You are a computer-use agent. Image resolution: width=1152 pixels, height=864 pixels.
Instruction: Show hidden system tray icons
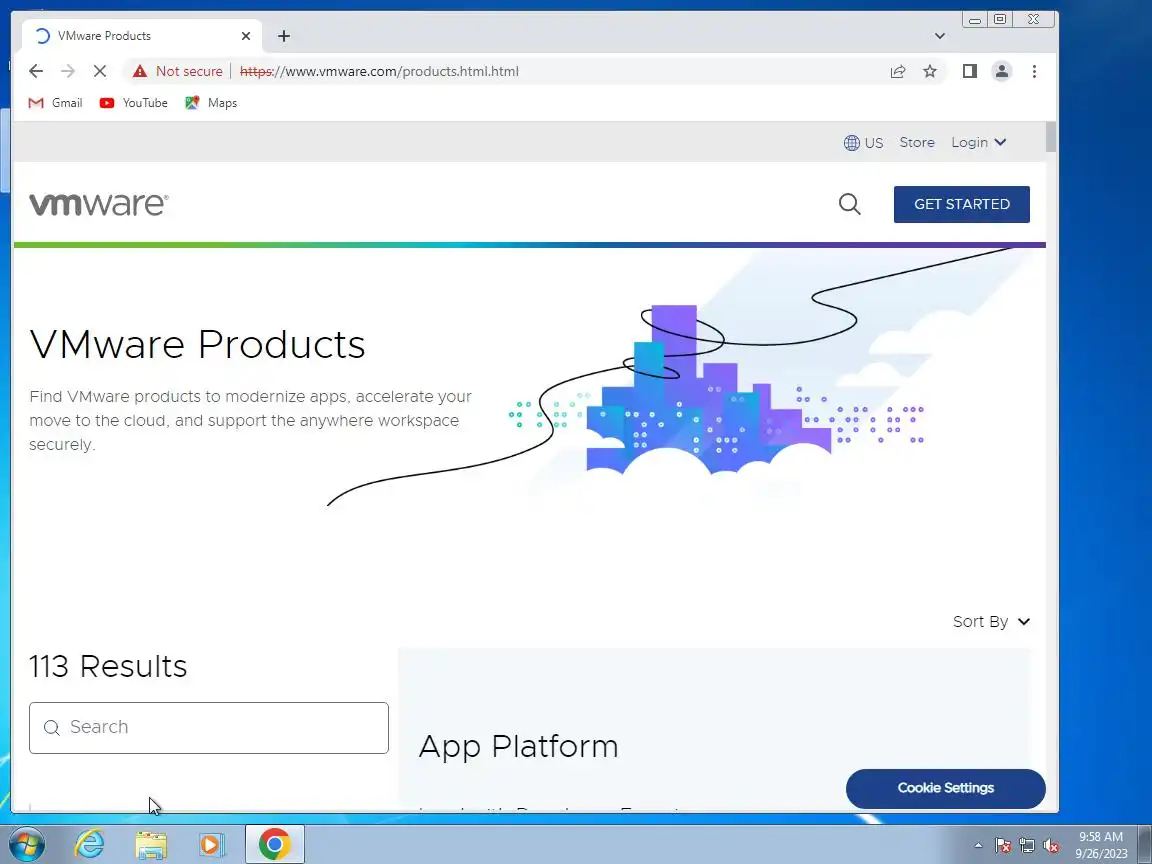pyautogui.click(x=978, y=846)
